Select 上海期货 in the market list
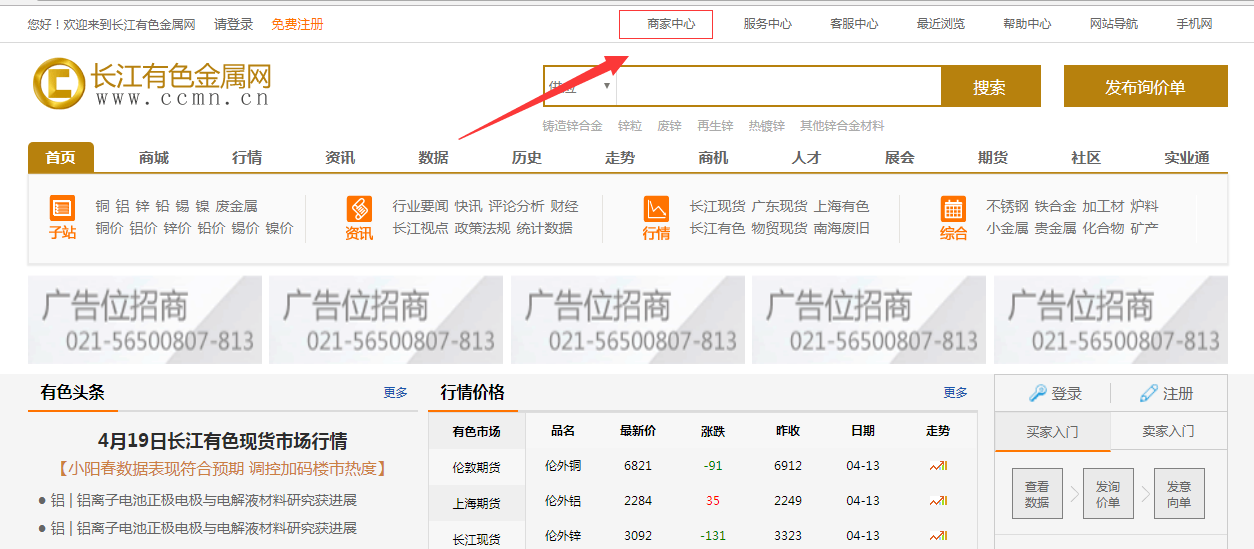 476,503
